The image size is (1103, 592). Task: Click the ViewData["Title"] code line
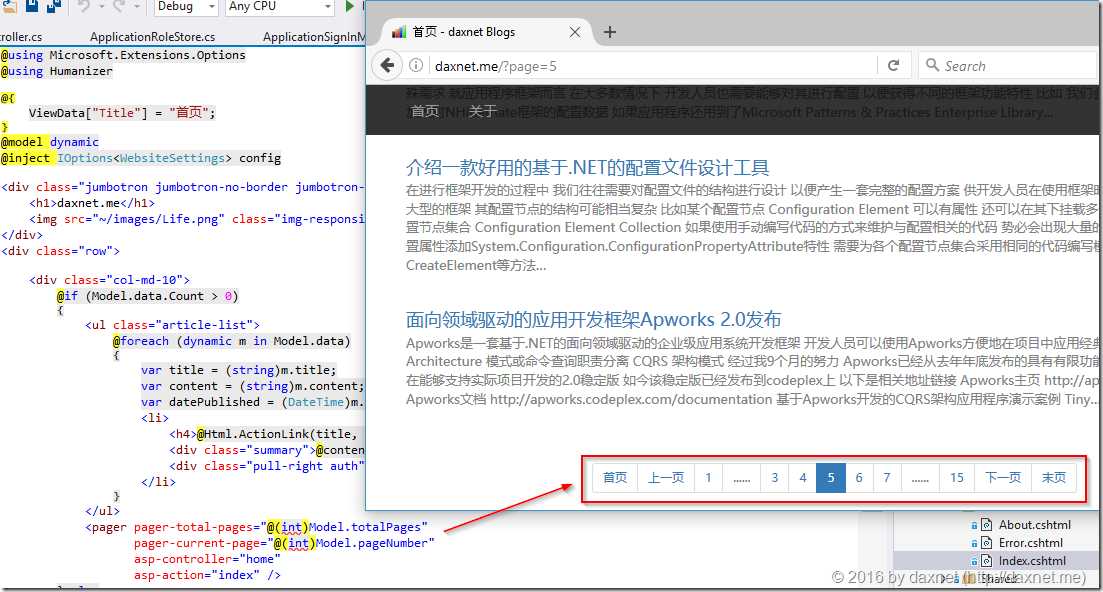tap(122, 112)
